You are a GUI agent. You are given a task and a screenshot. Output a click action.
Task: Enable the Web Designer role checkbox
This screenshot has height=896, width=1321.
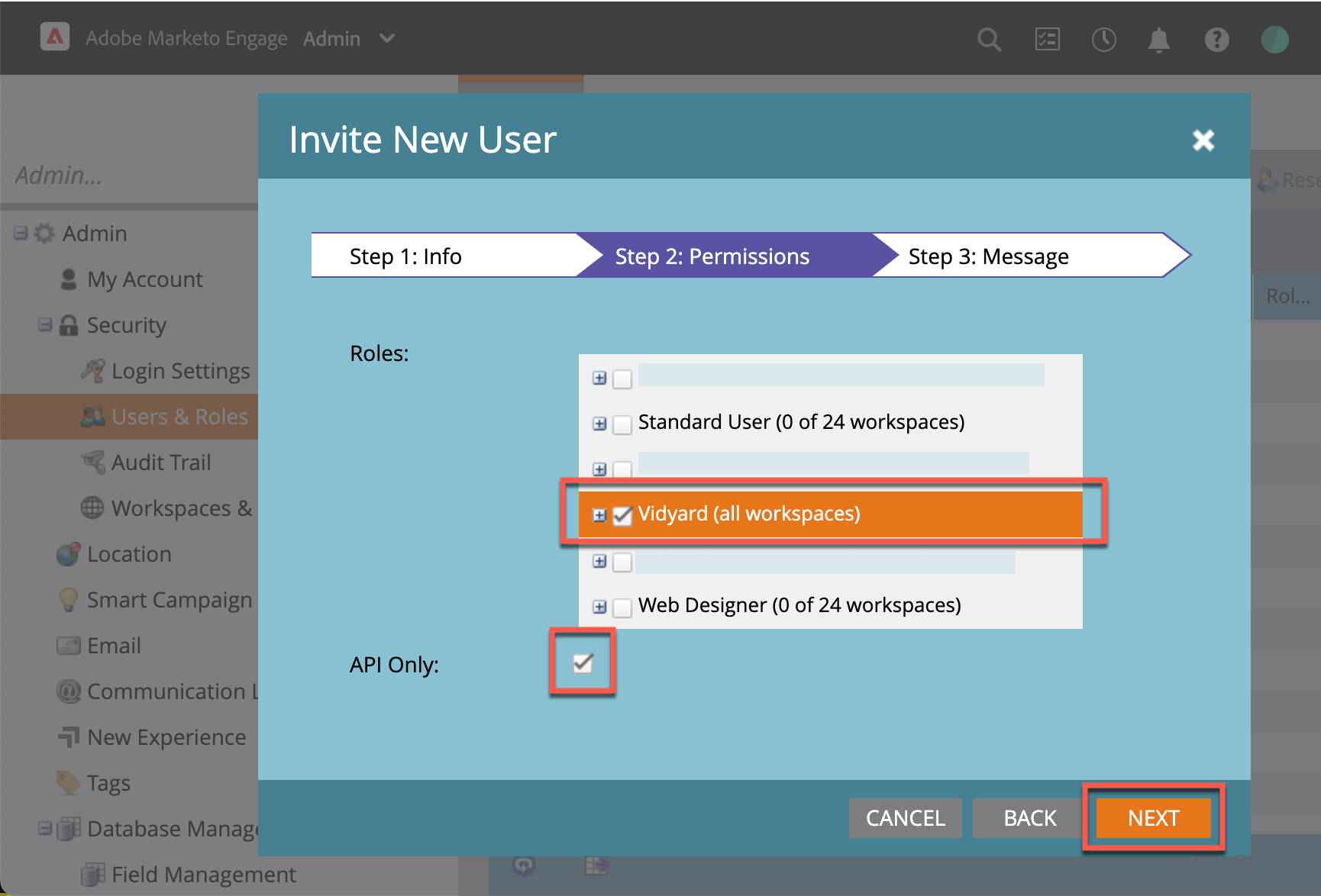pyautogui.click(x=622, y=608)
